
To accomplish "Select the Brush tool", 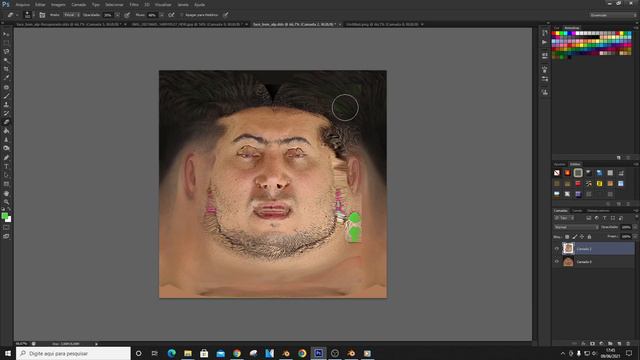I will [x=6, y=96].
